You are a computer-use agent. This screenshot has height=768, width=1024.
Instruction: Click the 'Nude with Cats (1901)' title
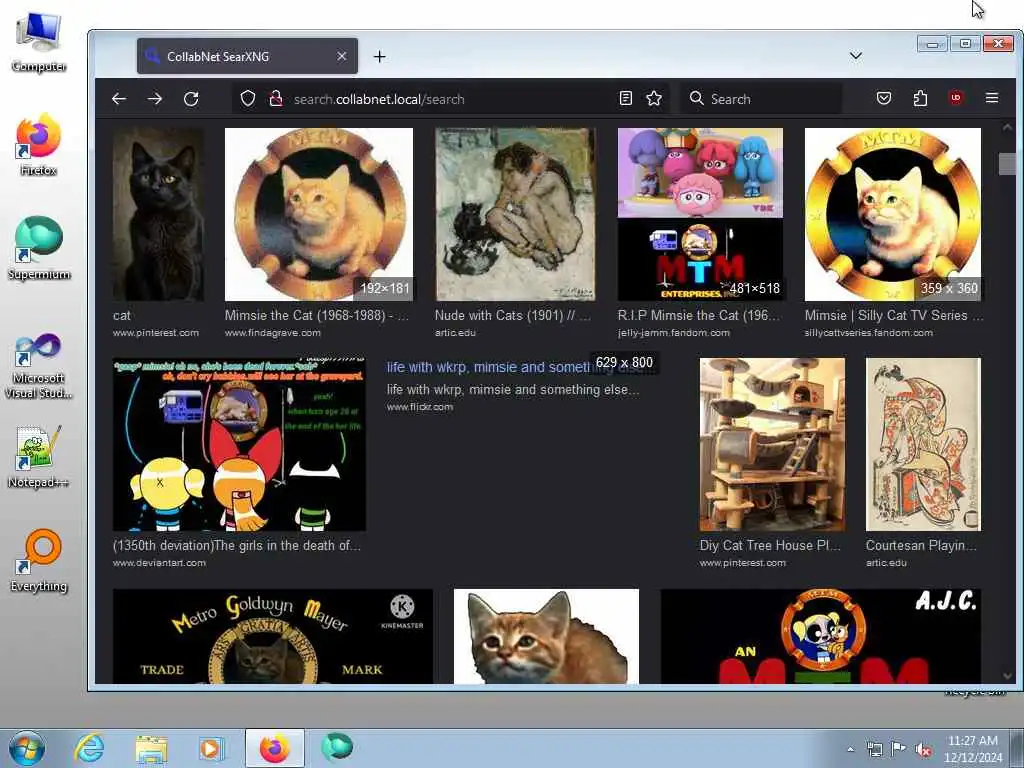pyautogui.click(x=513, y=315)
